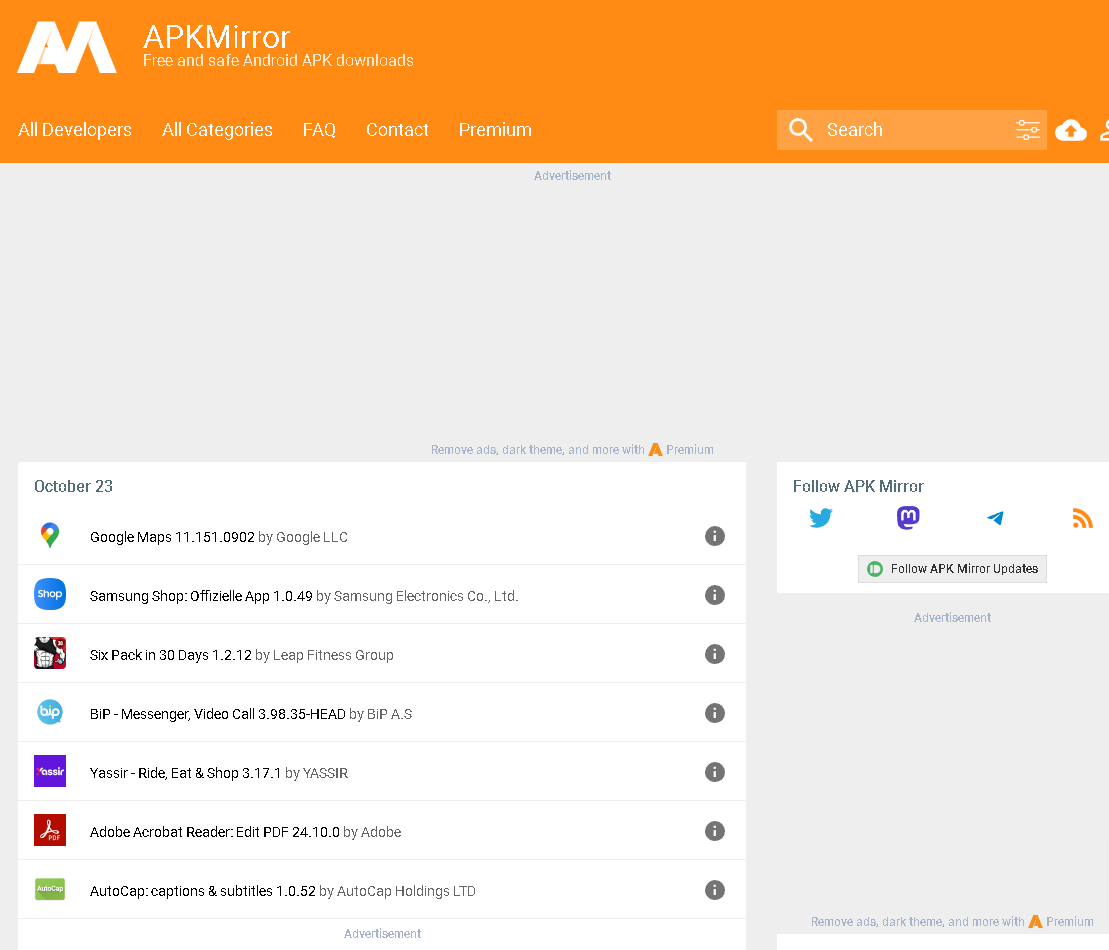Click the upload APK cloud icon
The width and height of the screenshot is (1109, 950).
pyautogui.click(x=1071, y=129)
